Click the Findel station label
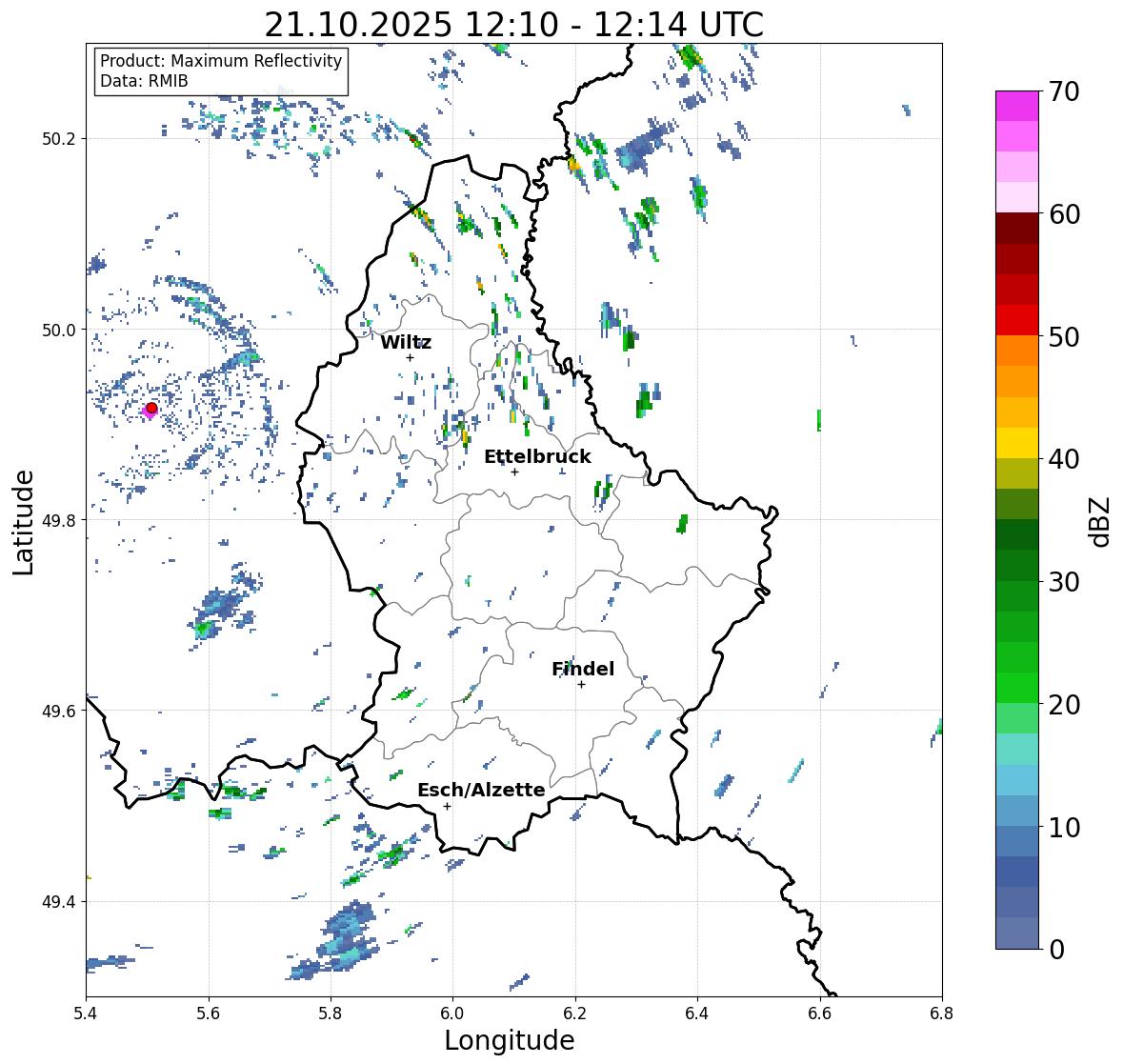The height and width of the screenshot is (1064, 1123). tap(582, 669)
